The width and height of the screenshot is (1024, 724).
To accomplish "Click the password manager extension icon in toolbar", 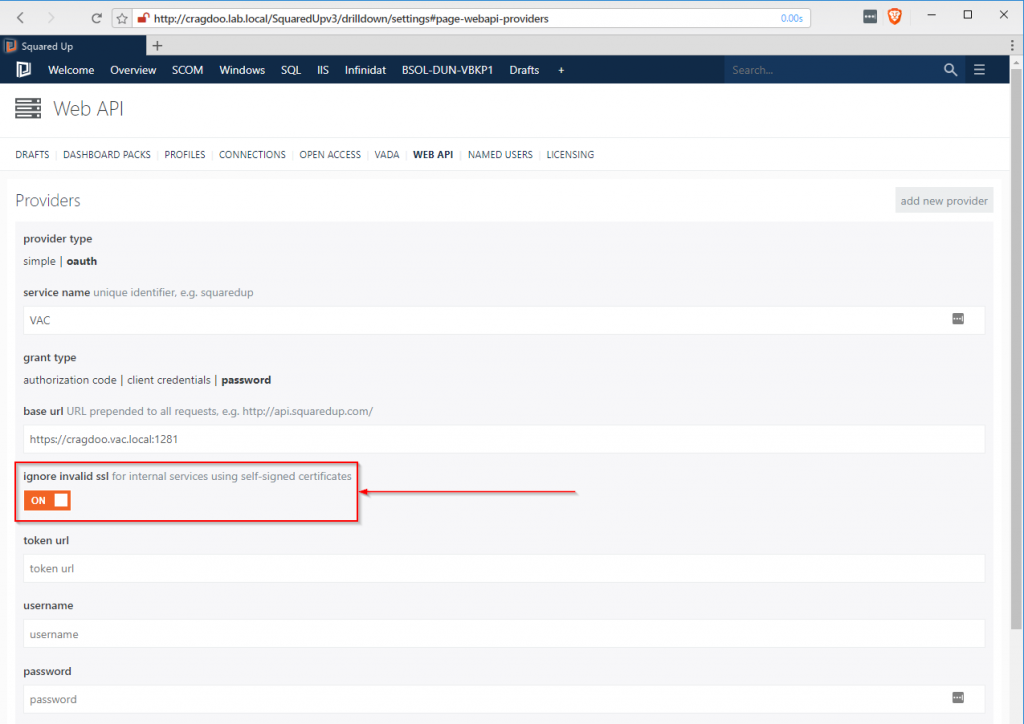I will click(870, 17).
